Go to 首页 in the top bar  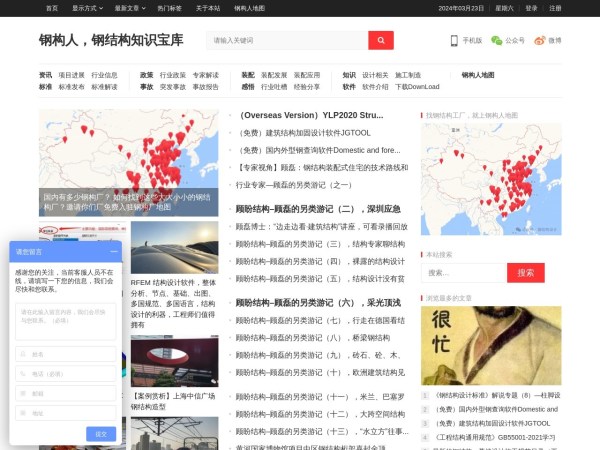tap(52, 8)
